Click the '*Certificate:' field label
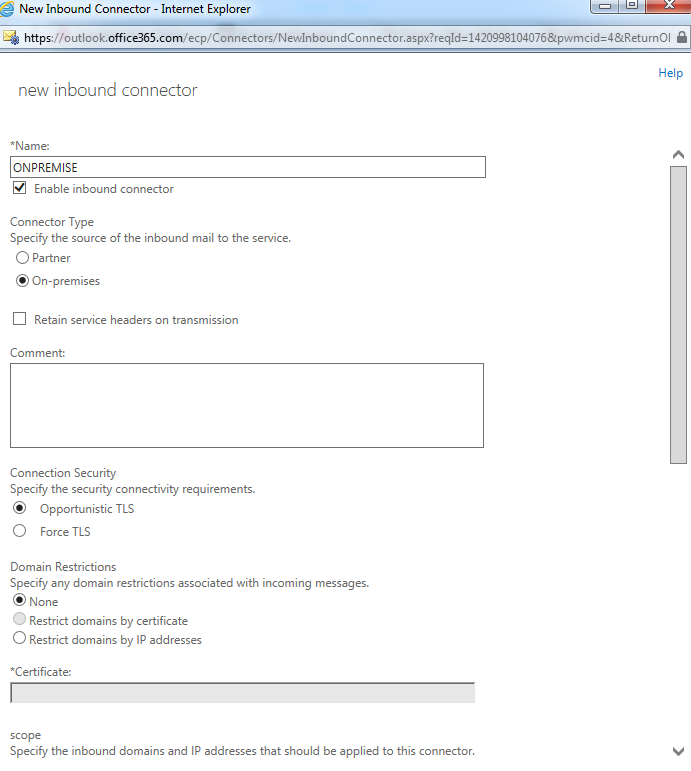691x771 pixels. click(41, 672)
